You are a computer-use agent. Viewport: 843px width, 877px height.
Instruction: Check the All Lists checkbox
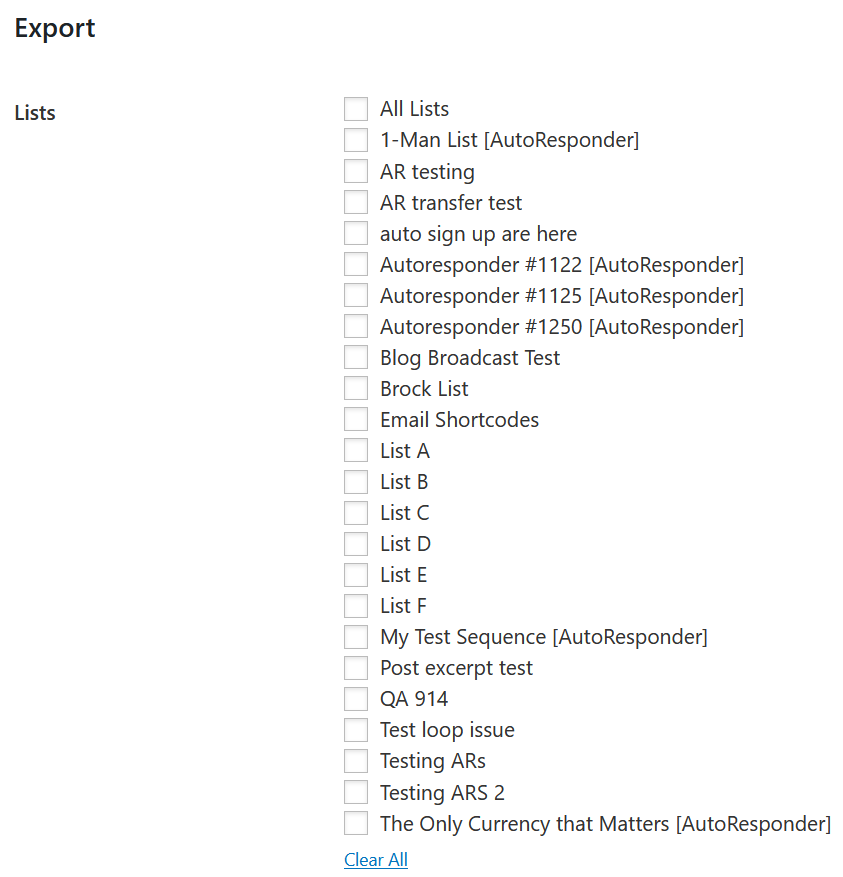pyautogui.click(x=356, y=109)
